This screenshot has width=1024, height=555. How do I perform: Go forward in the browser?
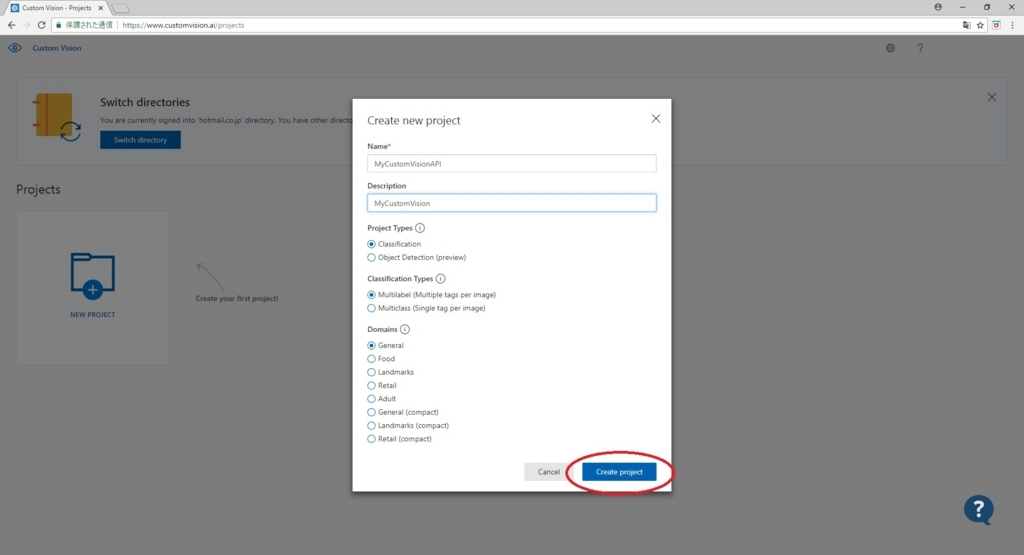click(26, 25)
